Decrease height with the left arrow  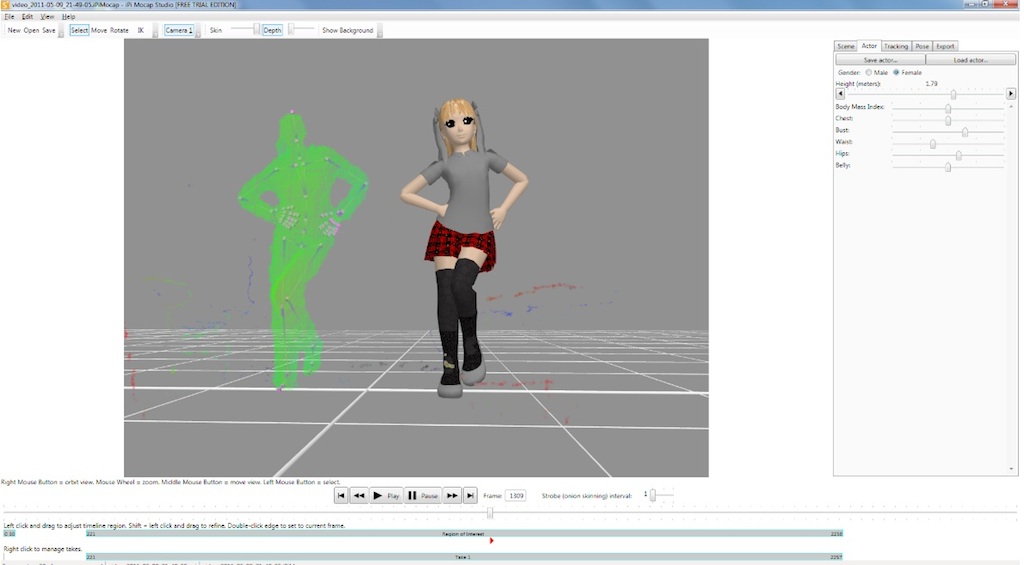pyautogui.click(x=840, y=94)
